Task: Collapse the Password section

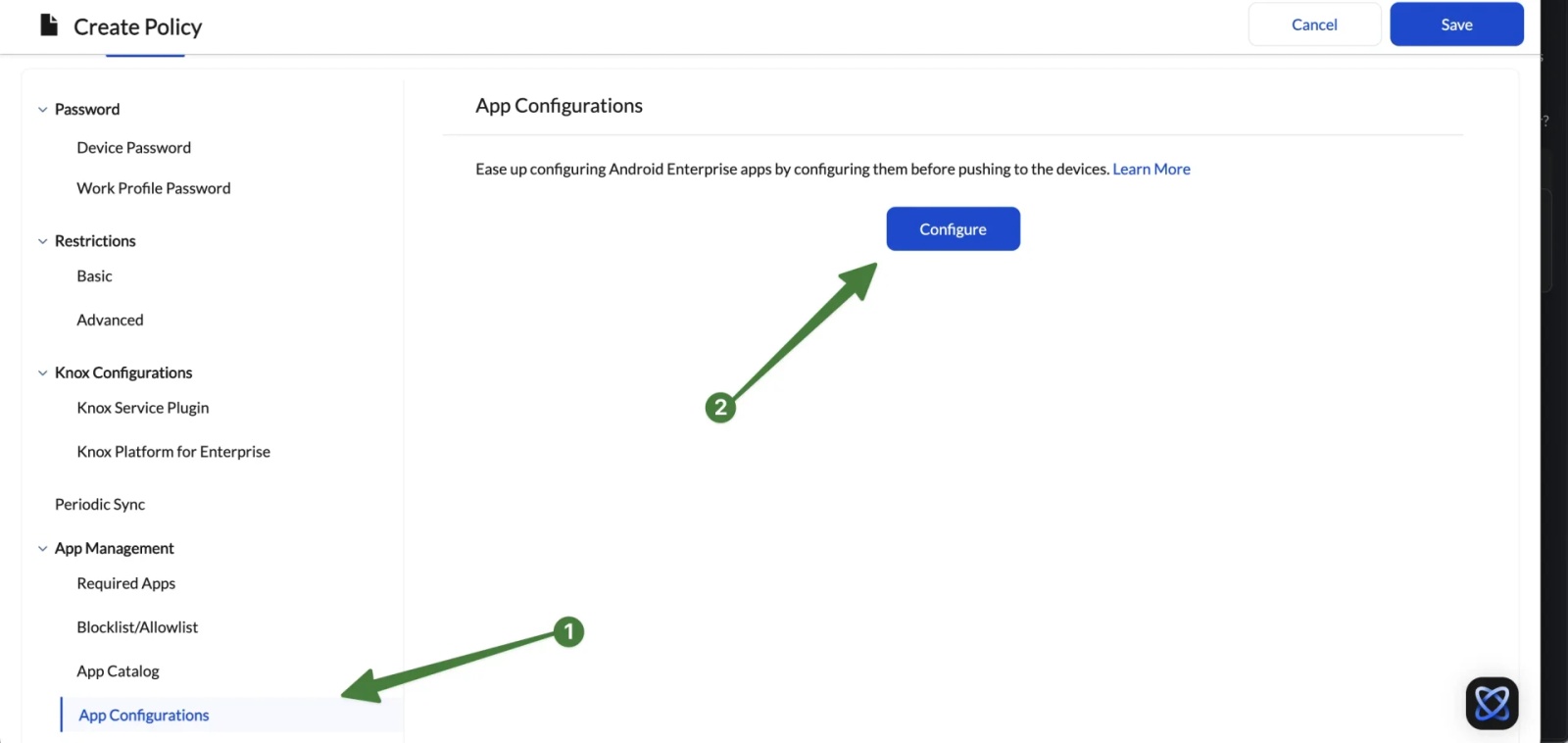Action: (x=42, y=109)
